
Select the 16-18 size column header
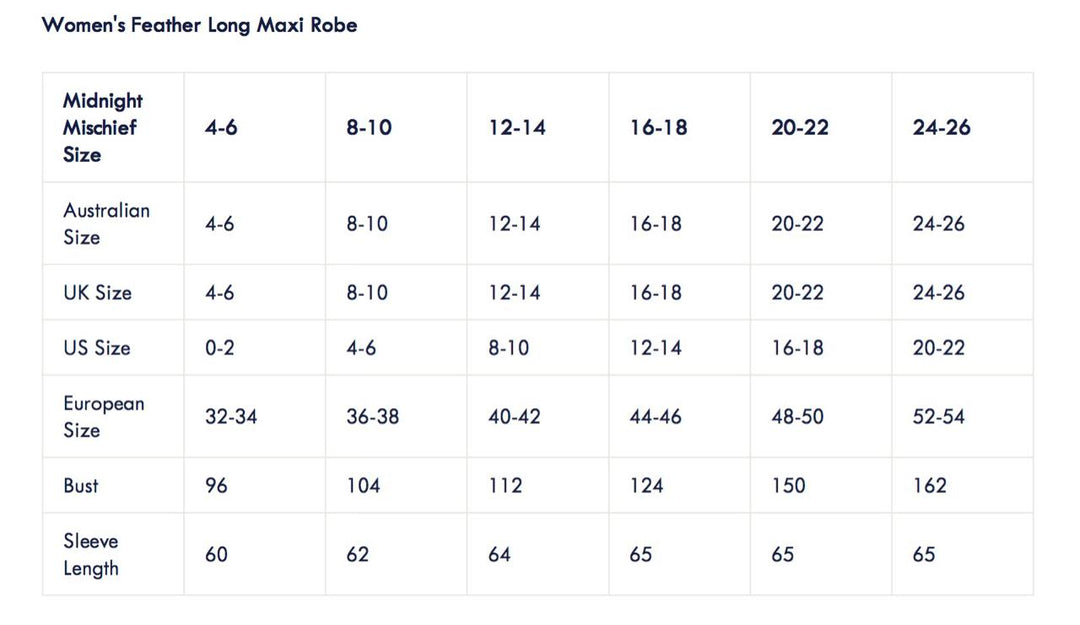point(680,127)
